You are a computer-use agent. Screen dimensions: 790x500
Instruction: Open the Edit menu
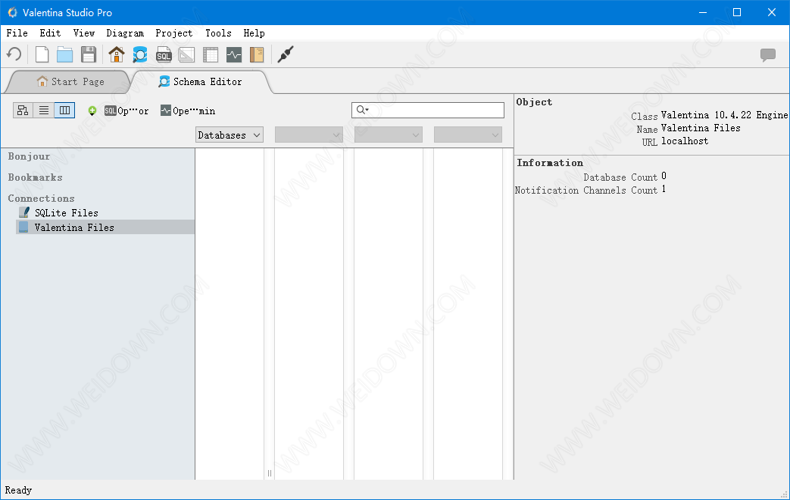tap(50, 33)
